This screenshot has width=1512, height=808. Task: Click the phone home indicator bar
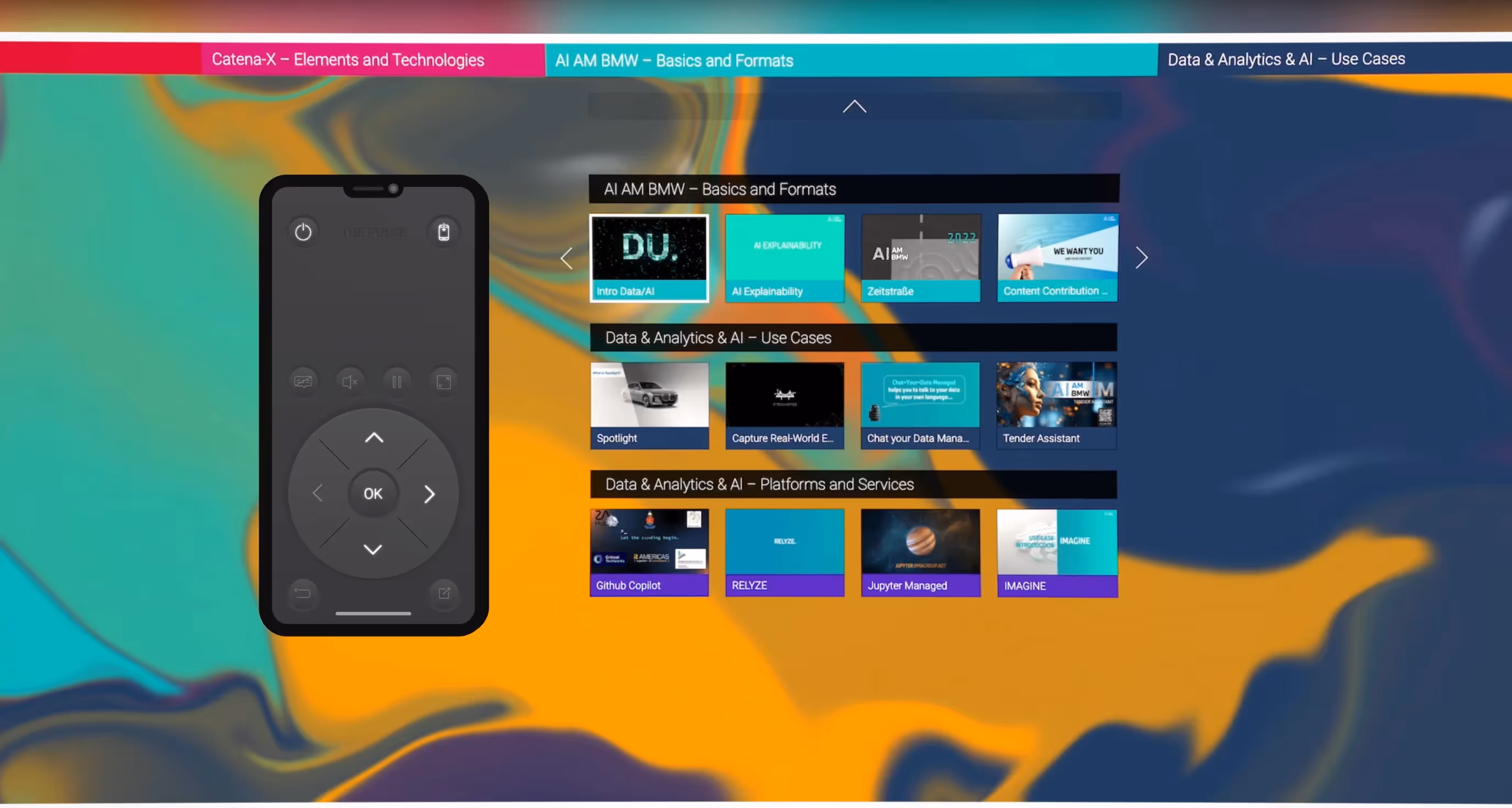pyautogui.click(x=373, y=613)
